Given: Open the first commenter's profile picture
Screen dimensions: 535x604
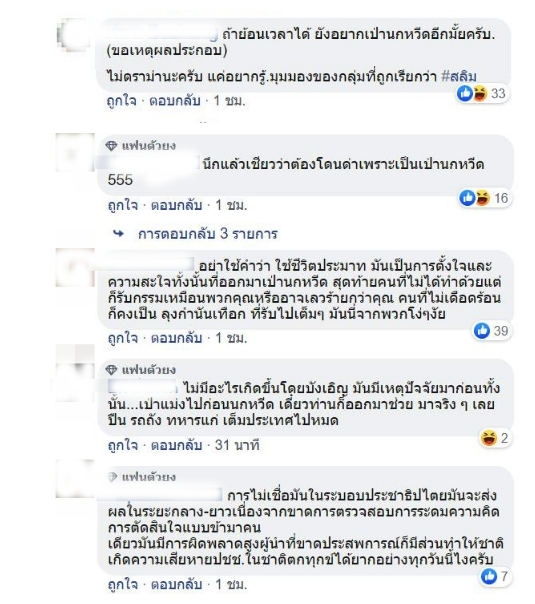Looking at the screenshot, I should pyautogui.click(x=75, y=35).
